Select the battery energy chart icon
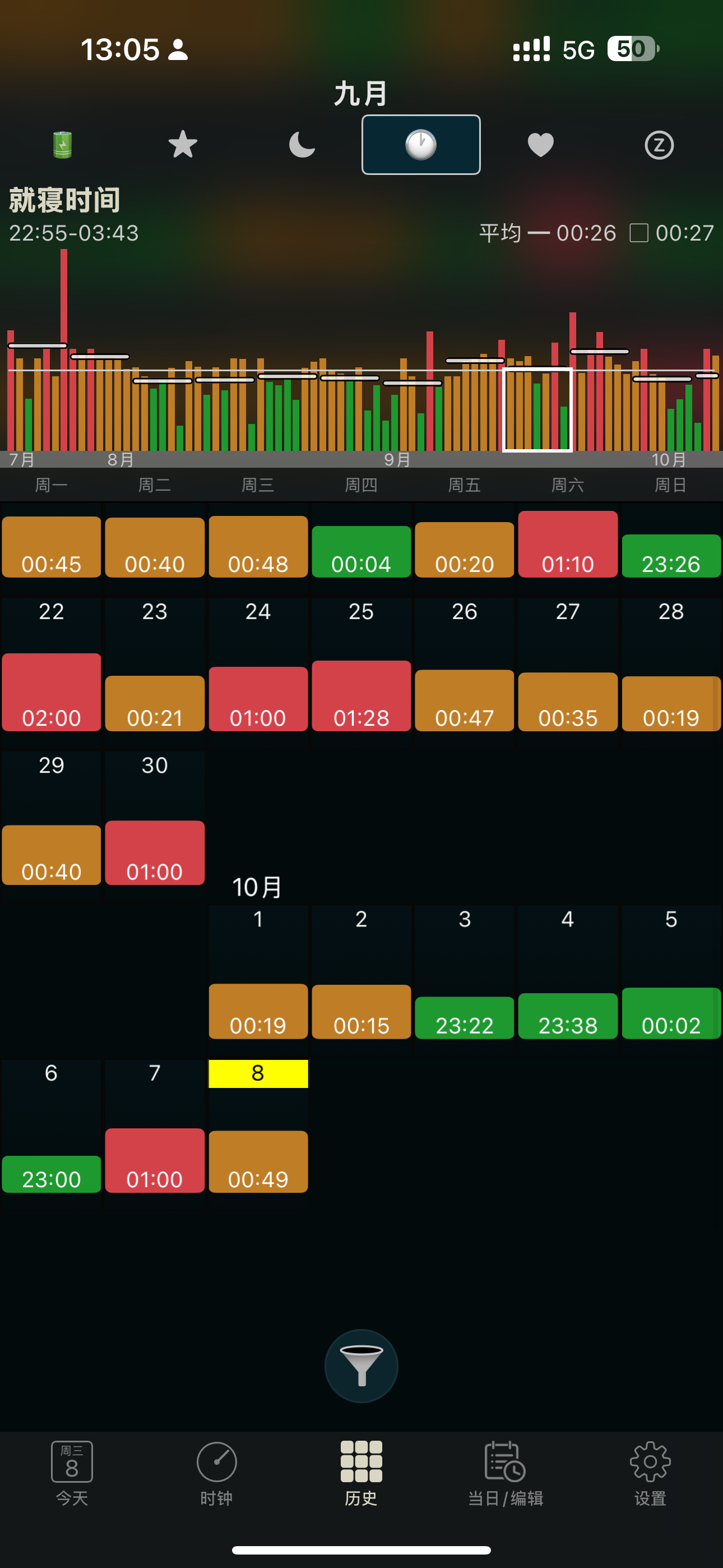Viewport: 723px width, 1568px height. [63, 145]
